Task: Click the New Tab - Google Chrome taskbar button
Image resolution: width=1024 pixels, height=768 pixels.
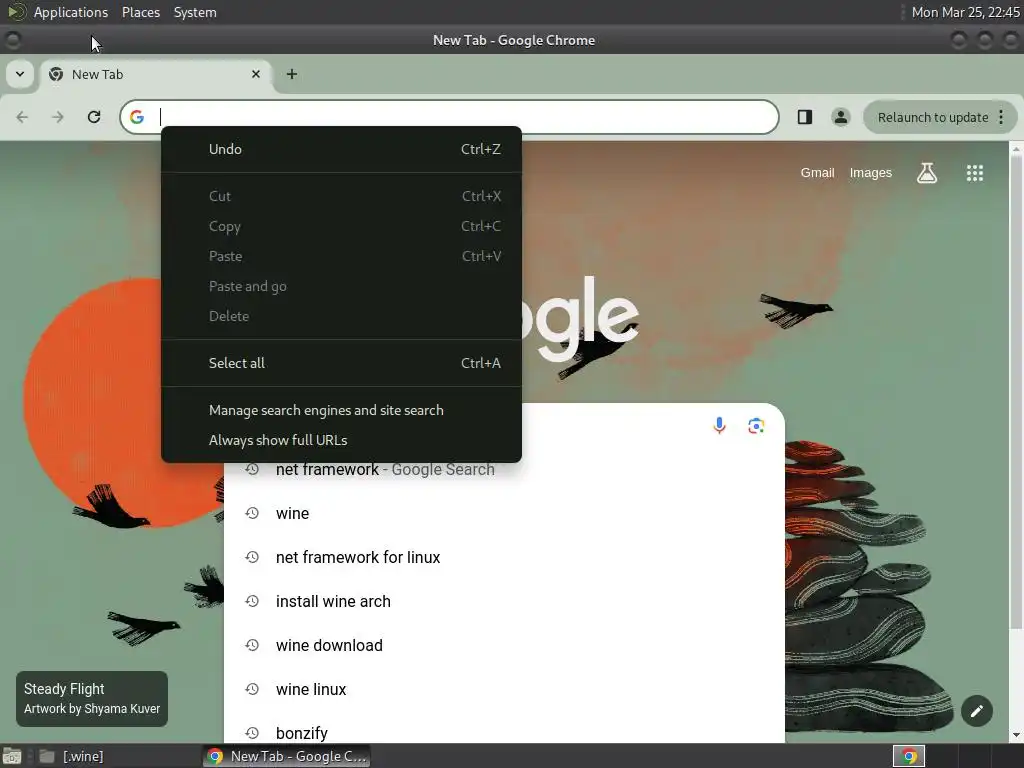Action: (287, 756)
